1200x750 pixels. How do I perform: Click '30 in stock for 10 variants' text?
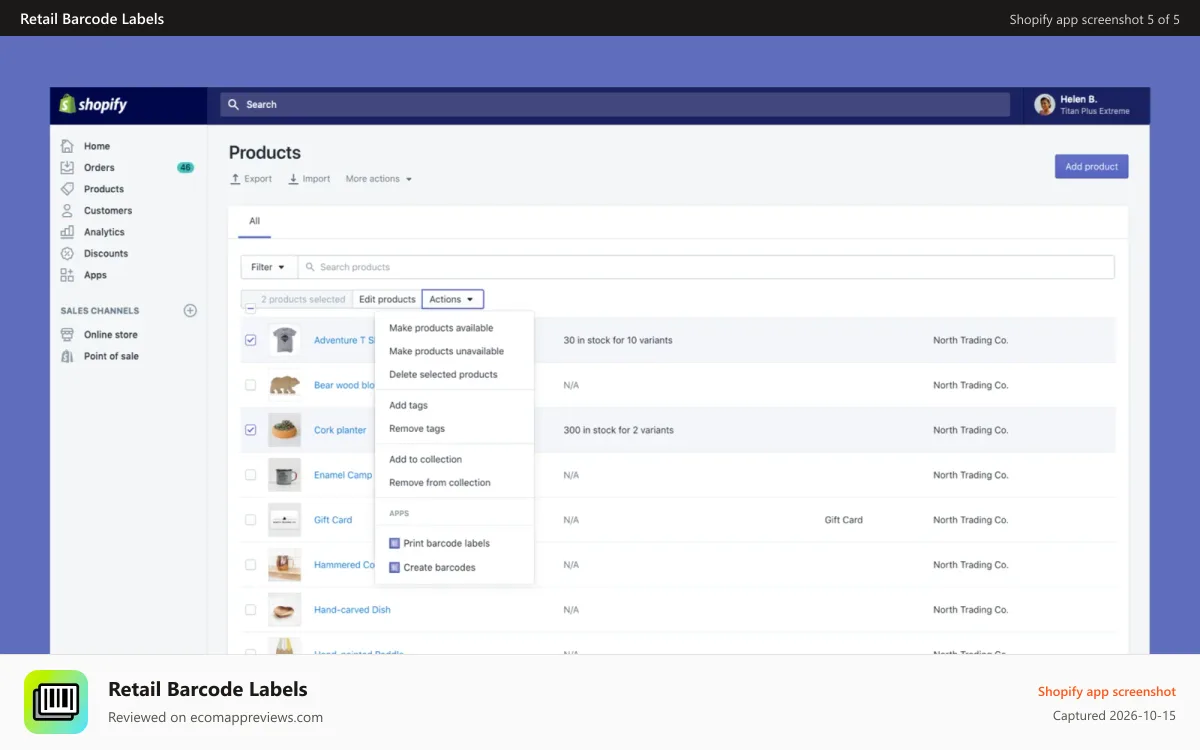618,340
